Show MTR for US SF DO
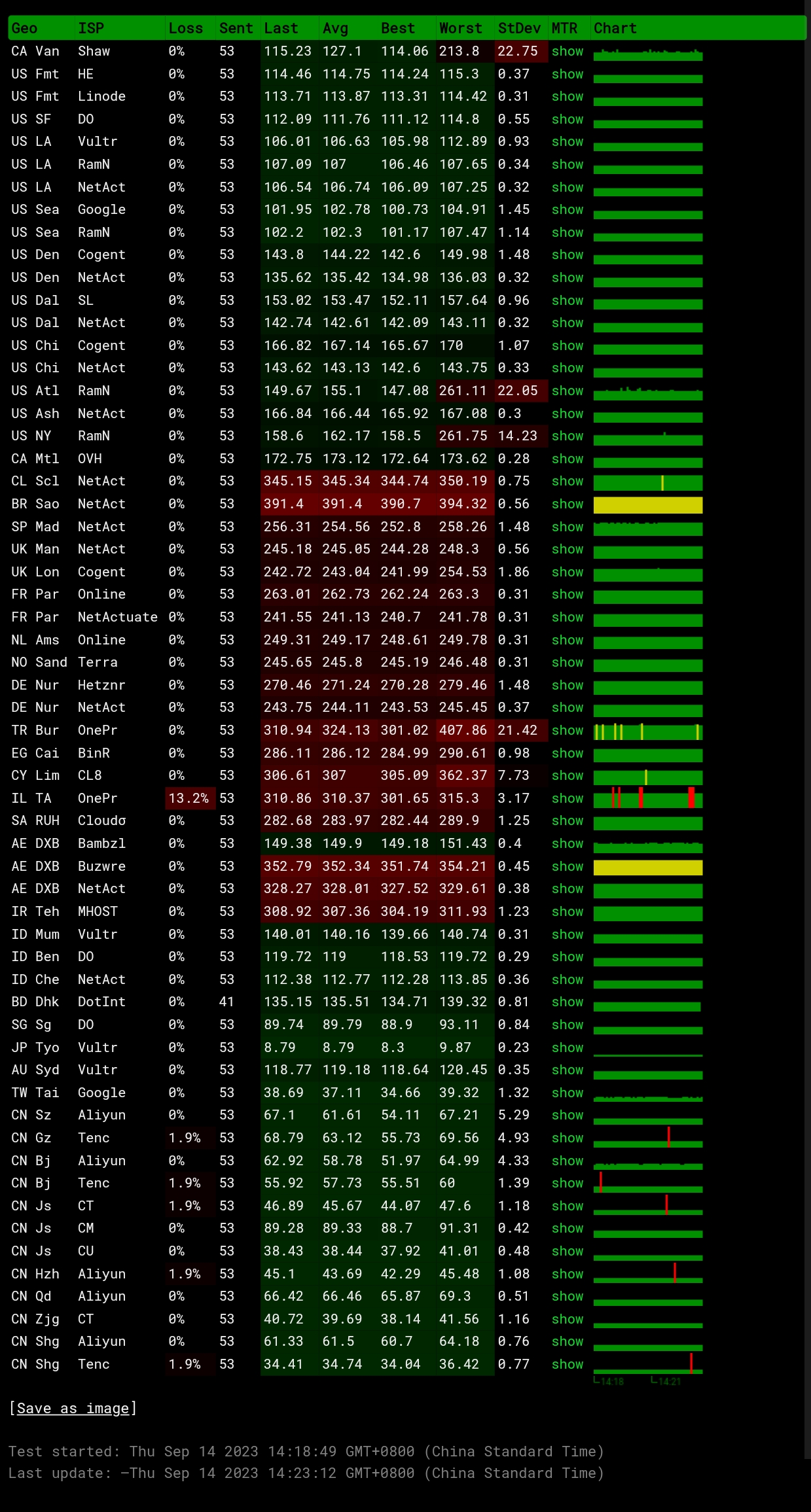The height and width of the screenshot is (1512, 811). coord(567,119)
